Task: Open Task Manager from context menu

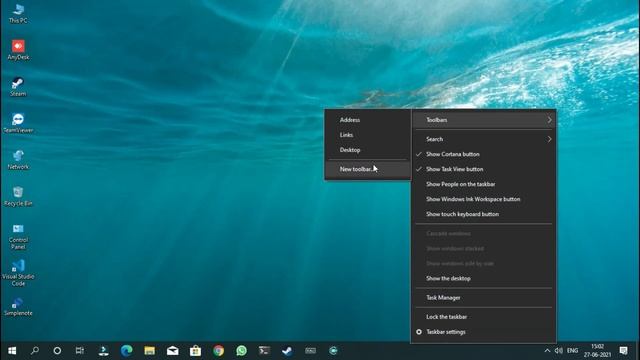Action: tap(483, 298)
